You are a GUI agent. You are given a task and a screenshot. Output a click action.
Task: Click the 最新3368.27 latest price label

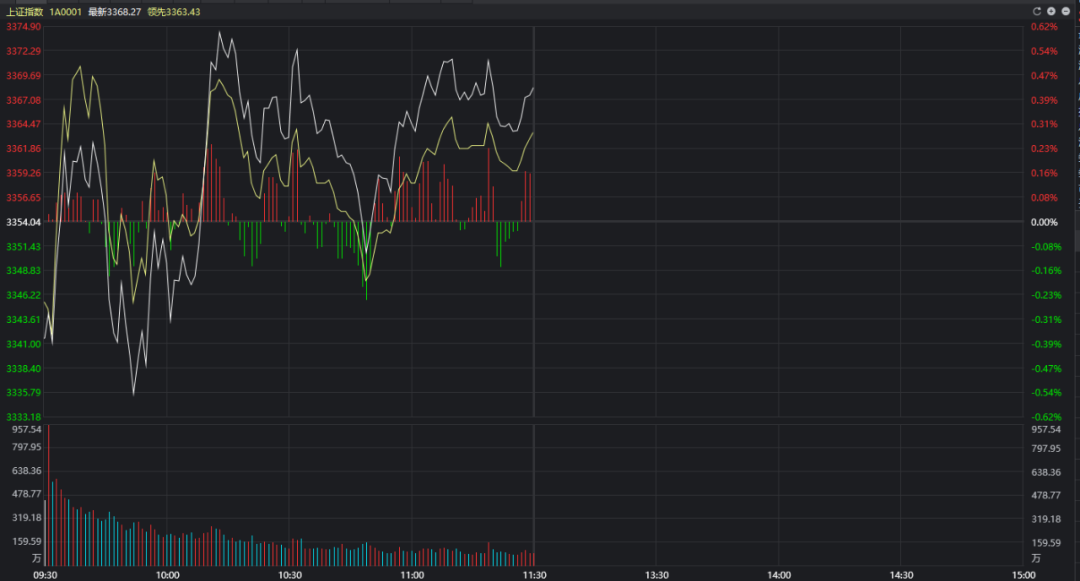pos(114,12)
